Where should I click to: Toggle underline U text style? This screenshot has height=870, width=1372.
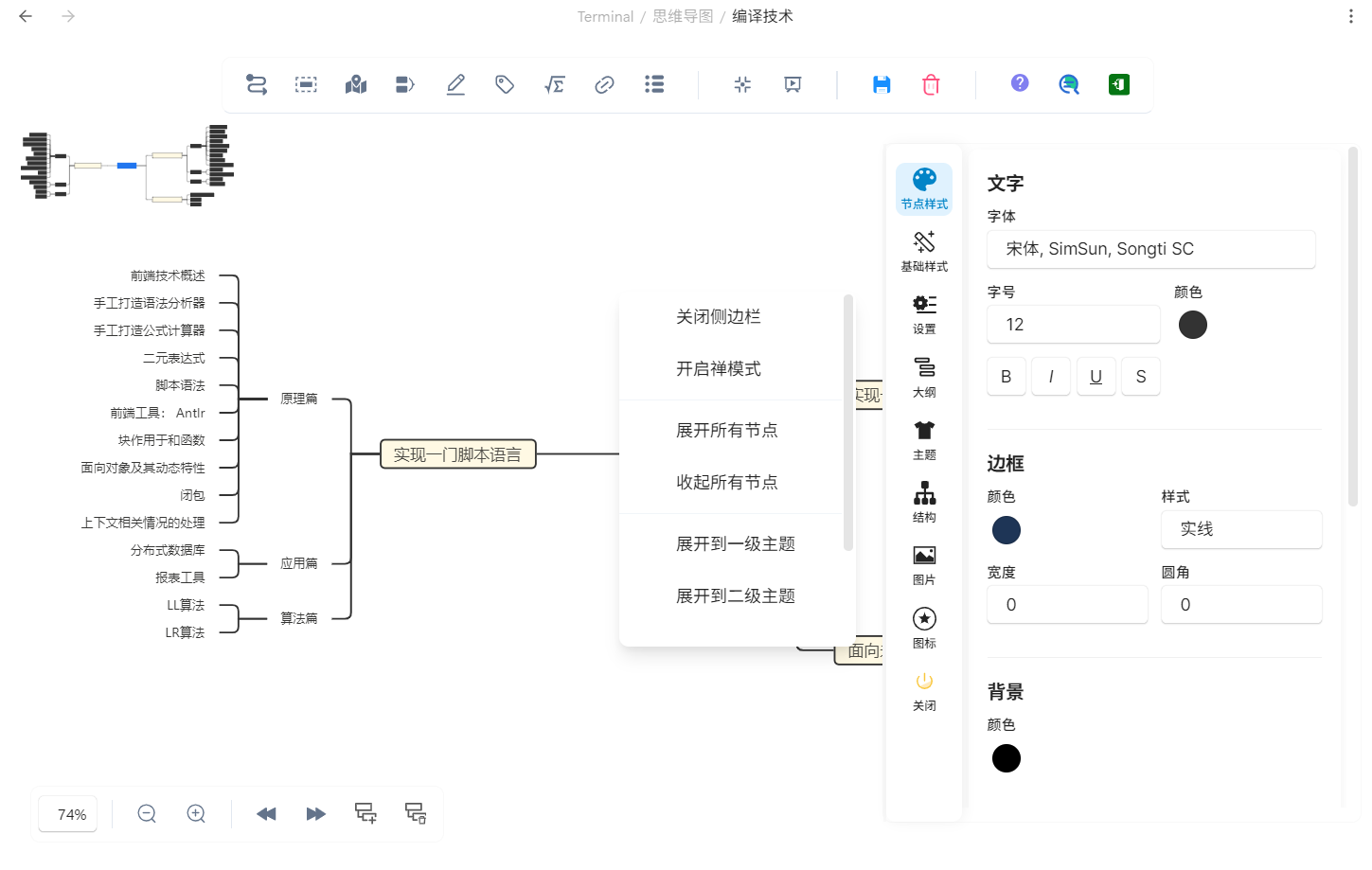1096,377
